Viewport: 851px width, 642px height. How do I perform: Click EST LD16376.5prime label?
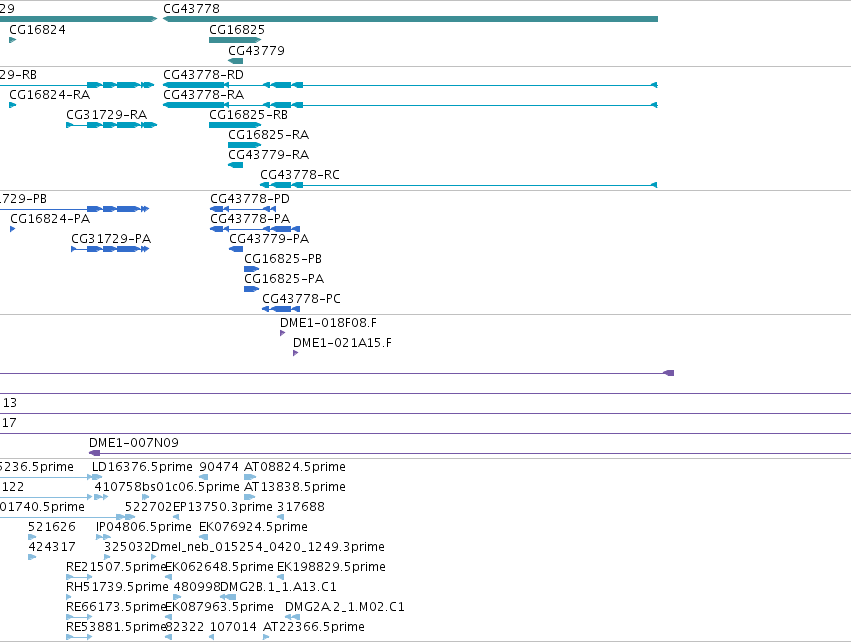point(142,467)
